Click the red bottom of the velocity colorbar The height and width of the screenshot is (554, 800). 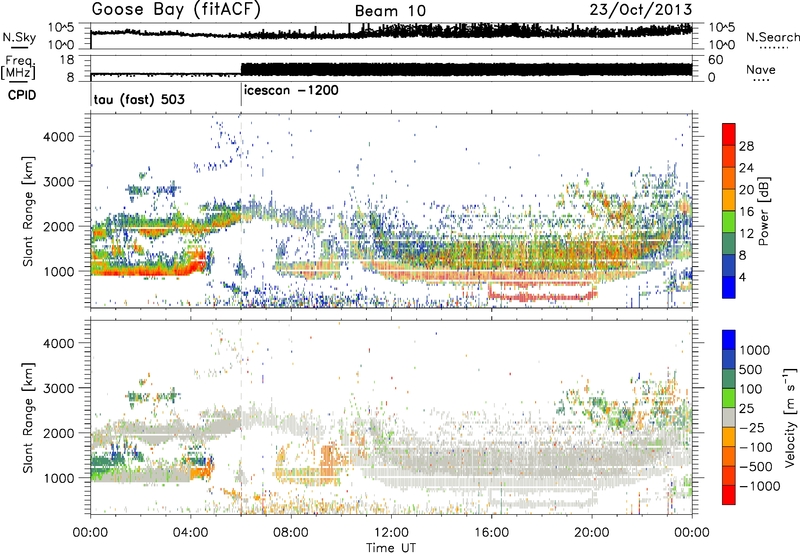pyautogui.click(x=729, y=495)
